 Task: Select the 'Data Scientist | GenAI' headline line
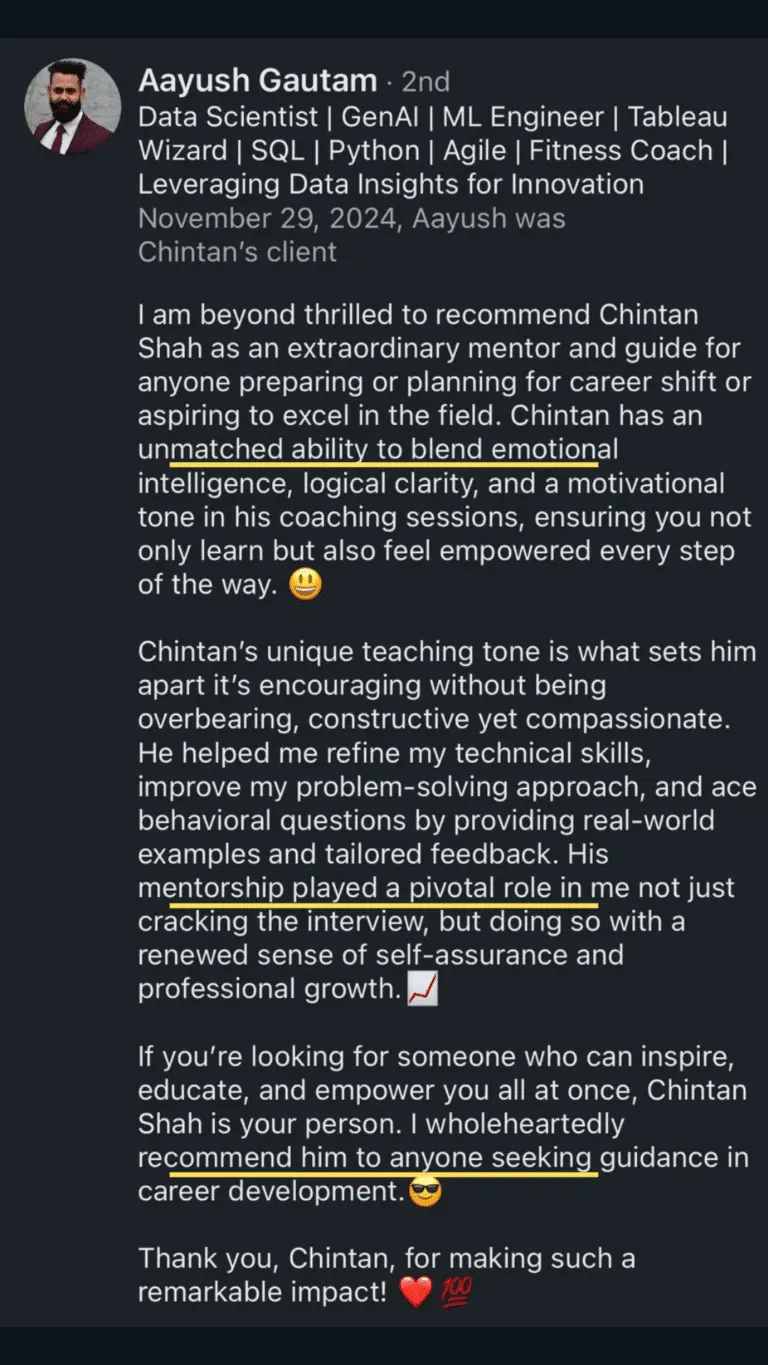[433, 118]
